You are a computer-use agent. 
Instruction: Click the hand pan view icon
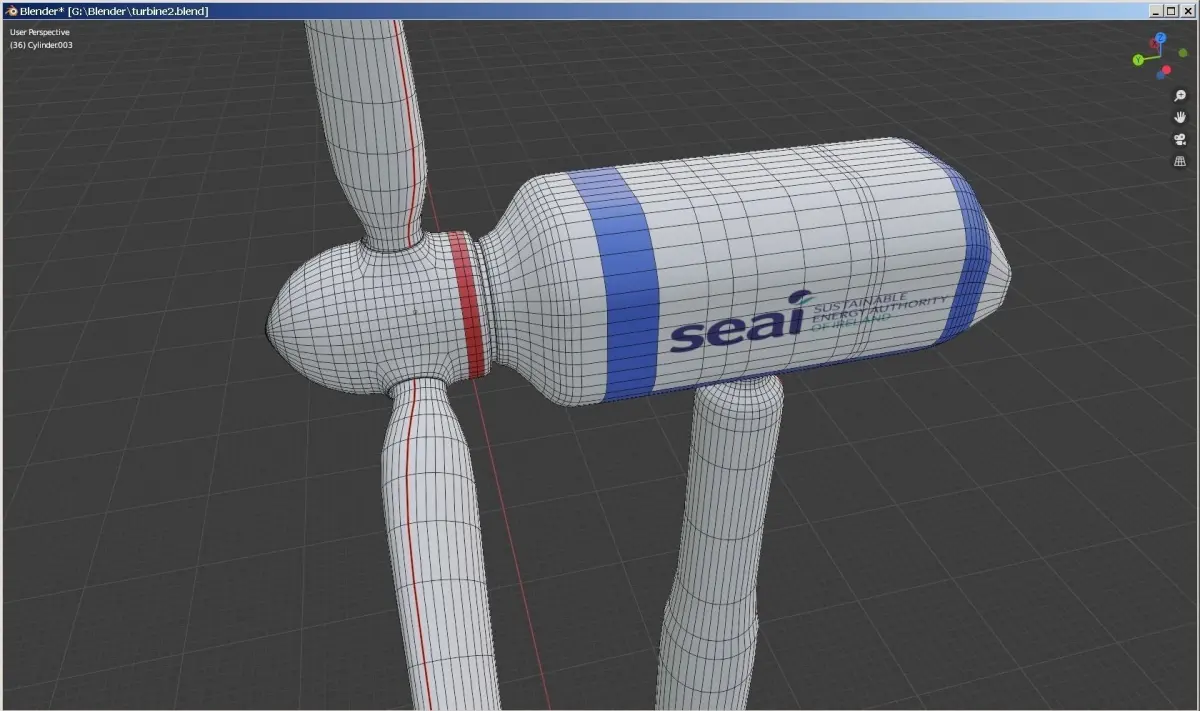[x=1180, y=117]
